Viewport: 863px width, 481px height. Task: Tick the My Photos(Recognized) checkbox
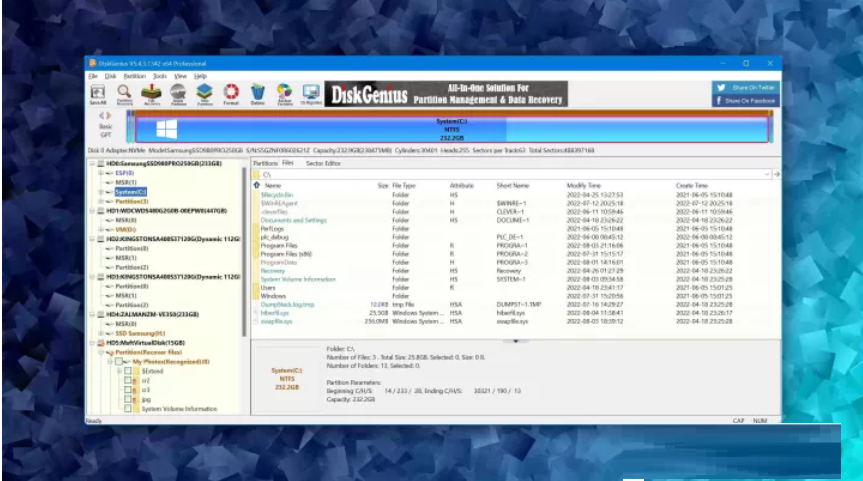pyautogui.click(x=118, y=362)
